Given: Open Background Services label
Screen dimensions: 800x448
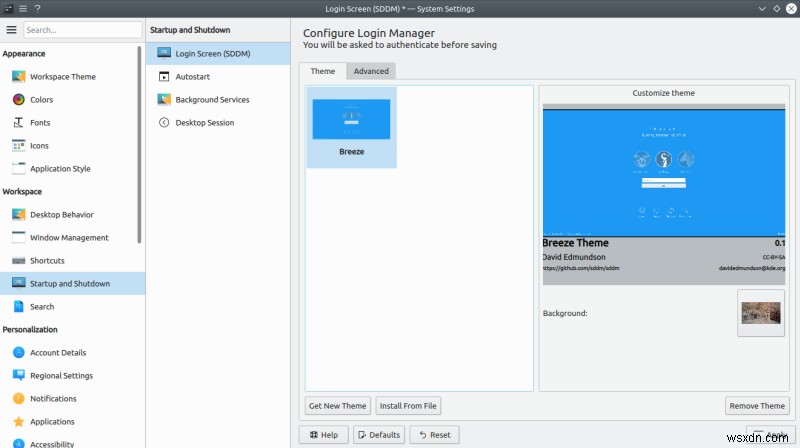Looking at the screenshot, I should pos(212,99).
